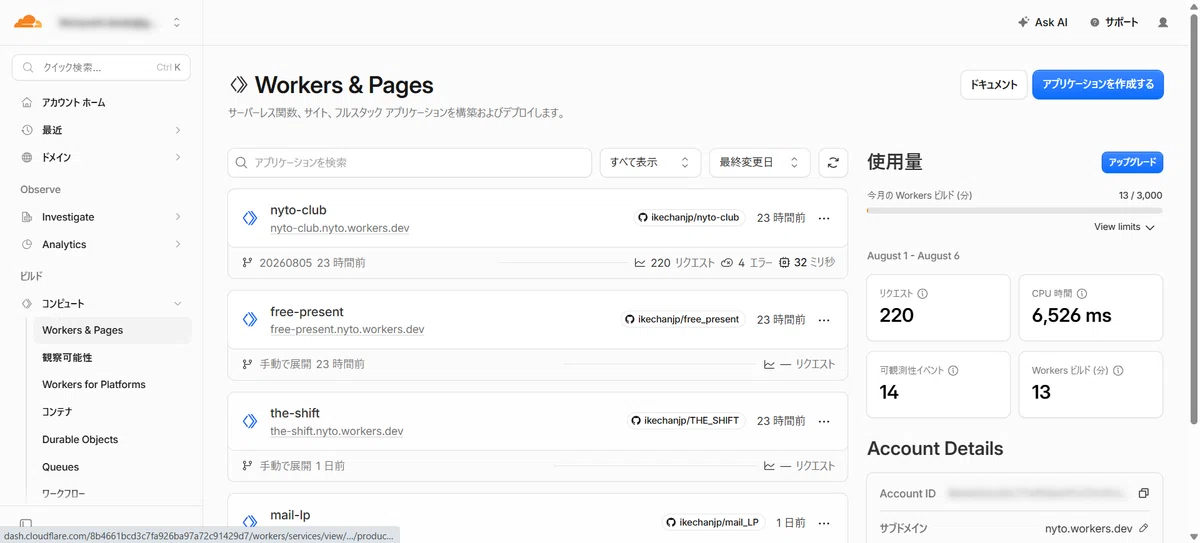This screenshot has height=543, width=1200.
Task: Open ikechanjp/THE_SHIFT GitHub repo badge
Action: pos(687,421)
